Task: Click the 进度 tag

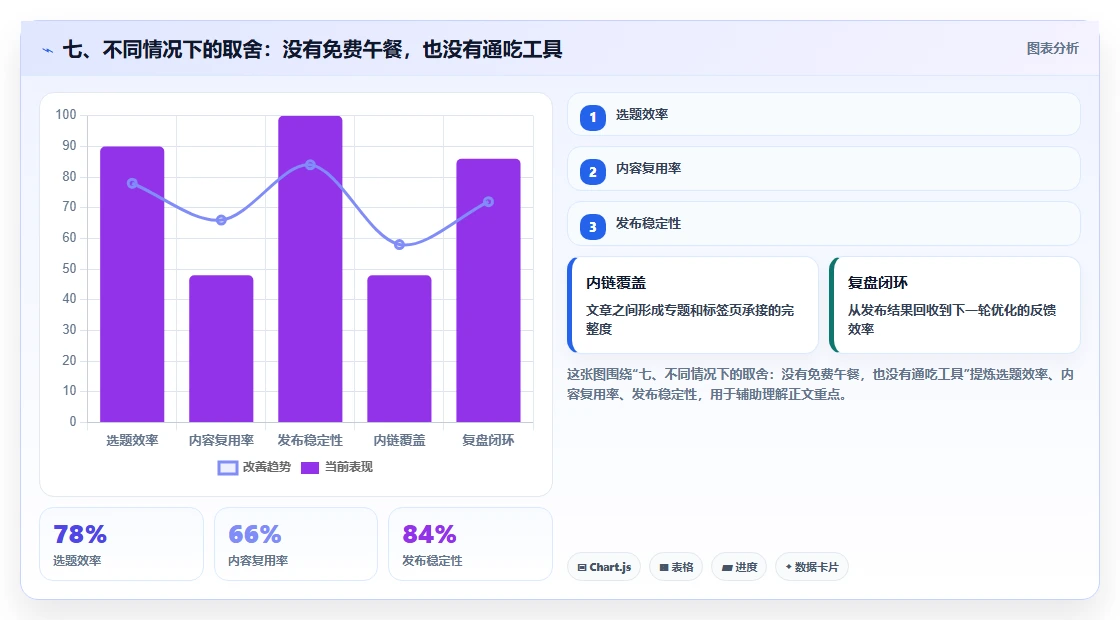Action: pyautogui.click(x=739, y=567)
